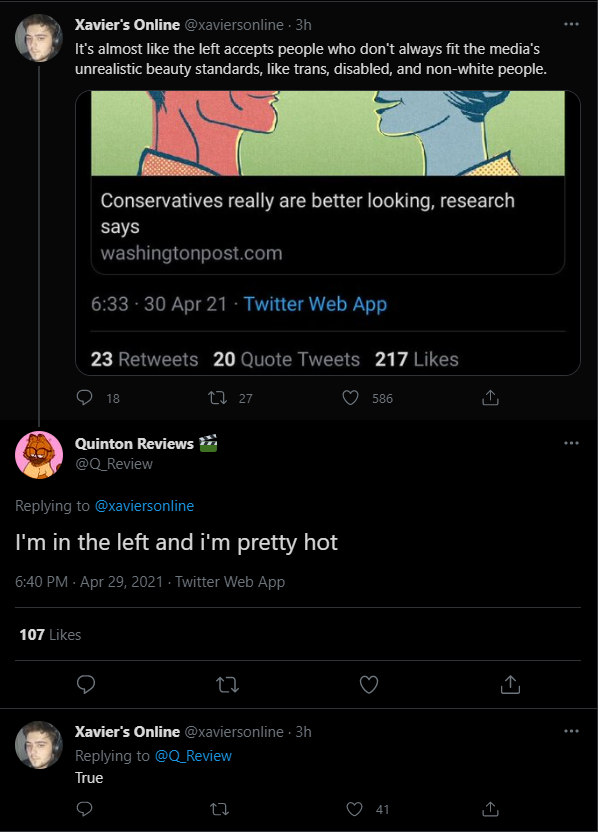598x832 pixels.
Task: Open the Washington Post article card
Action: click(328, 182)
